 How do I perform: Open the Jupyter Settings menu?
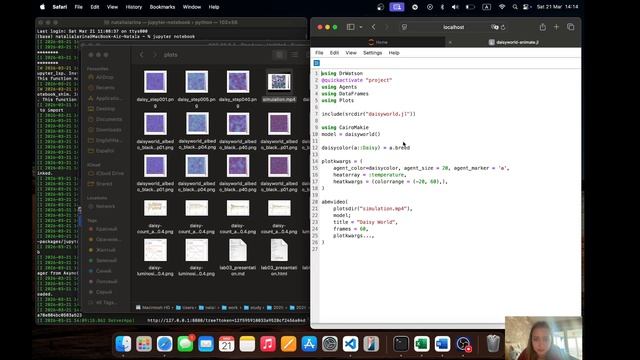[372, 53]
